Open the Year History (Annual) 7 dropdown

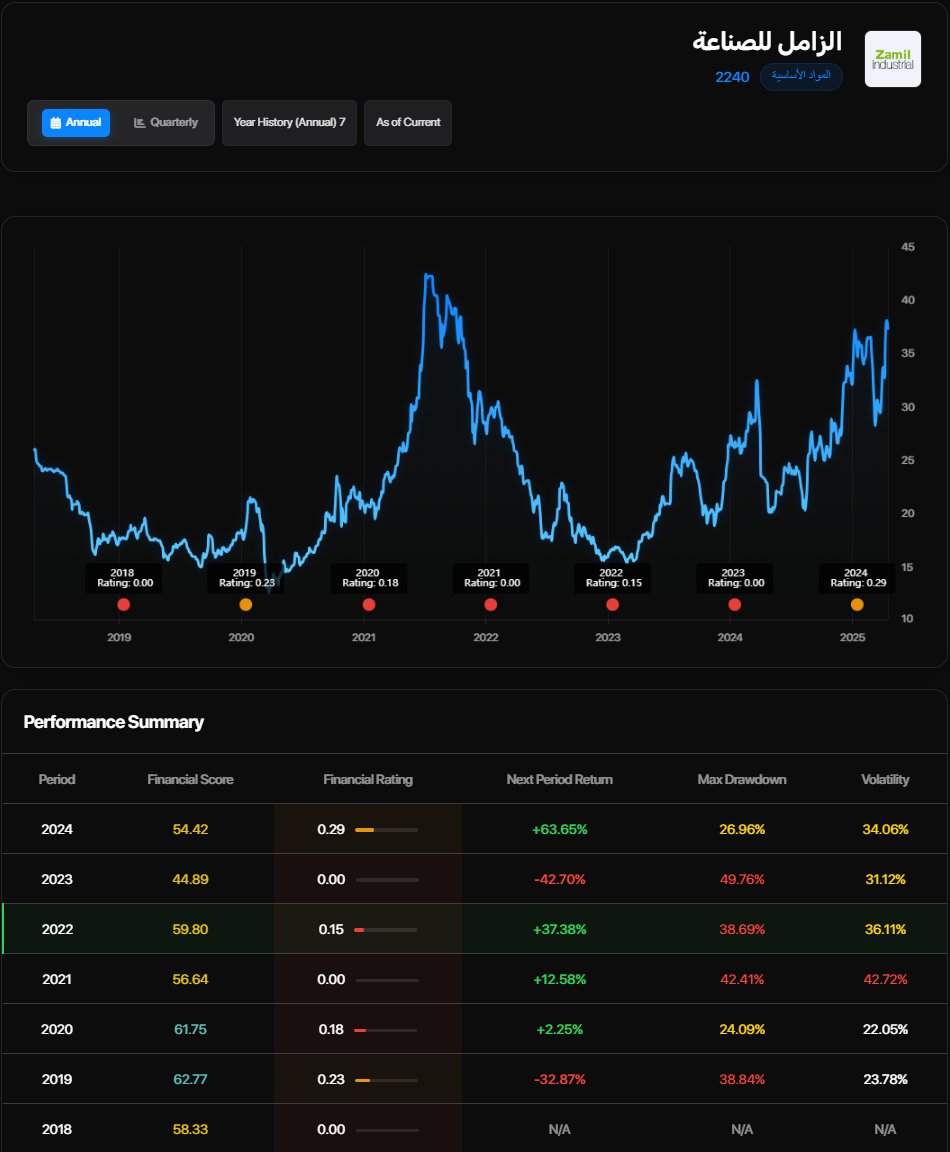point(289,123)
